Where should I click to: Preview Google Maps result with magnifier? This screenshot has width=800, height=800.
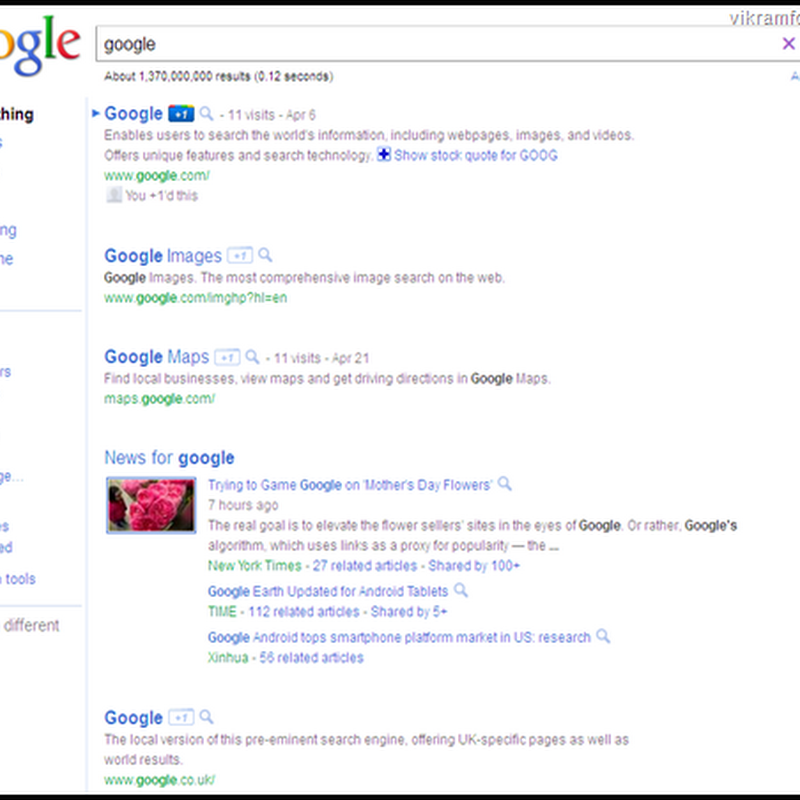click(x=252, y=357)
